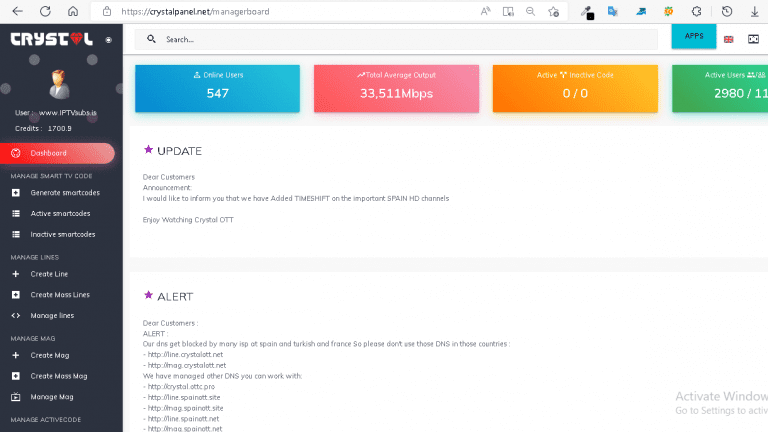The width and height of the screenshot is (768, 432).
Task: Click the star icon beside UPDATE heading
Action: tap(148, 149)
